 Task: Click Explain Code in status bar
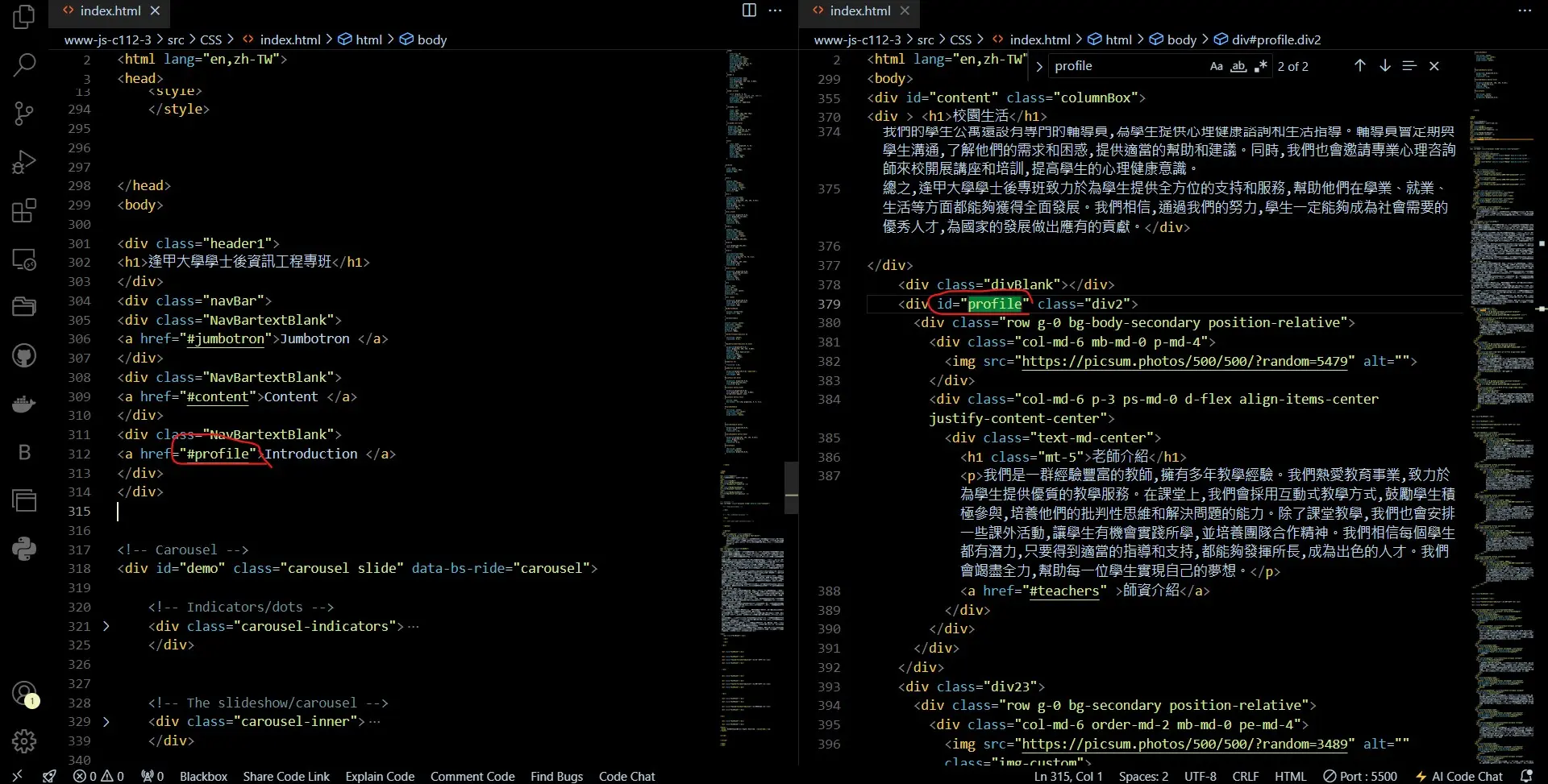tap(380, 776)
